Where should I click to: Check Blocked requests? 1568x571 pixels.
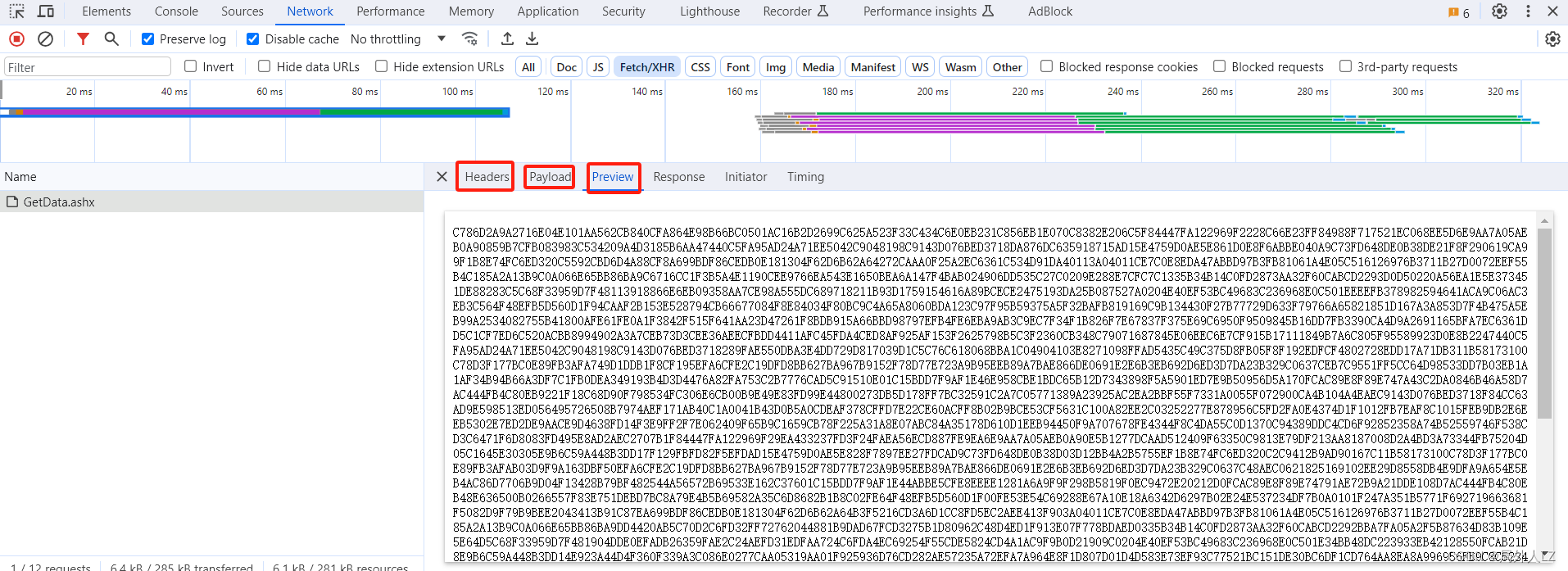click(1220, 66)
